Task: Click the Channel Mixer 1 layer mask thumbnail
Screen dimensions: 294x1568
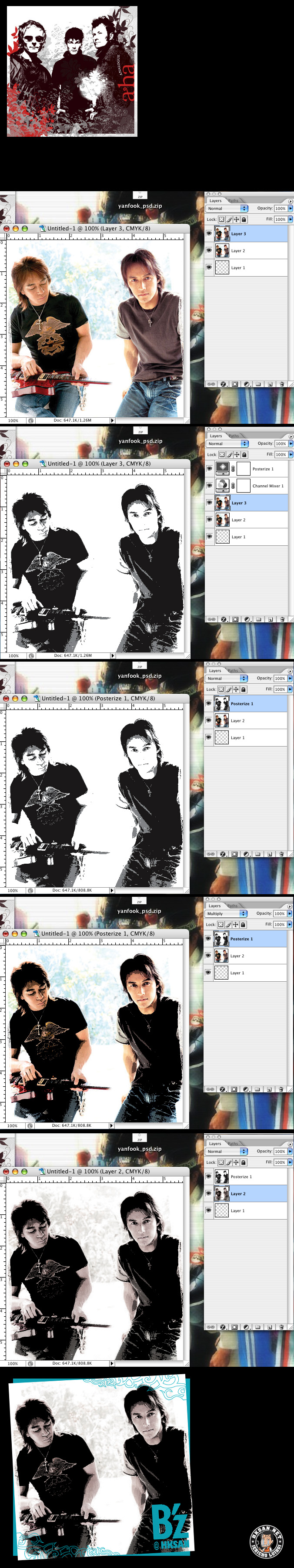Action: point(244,486)
